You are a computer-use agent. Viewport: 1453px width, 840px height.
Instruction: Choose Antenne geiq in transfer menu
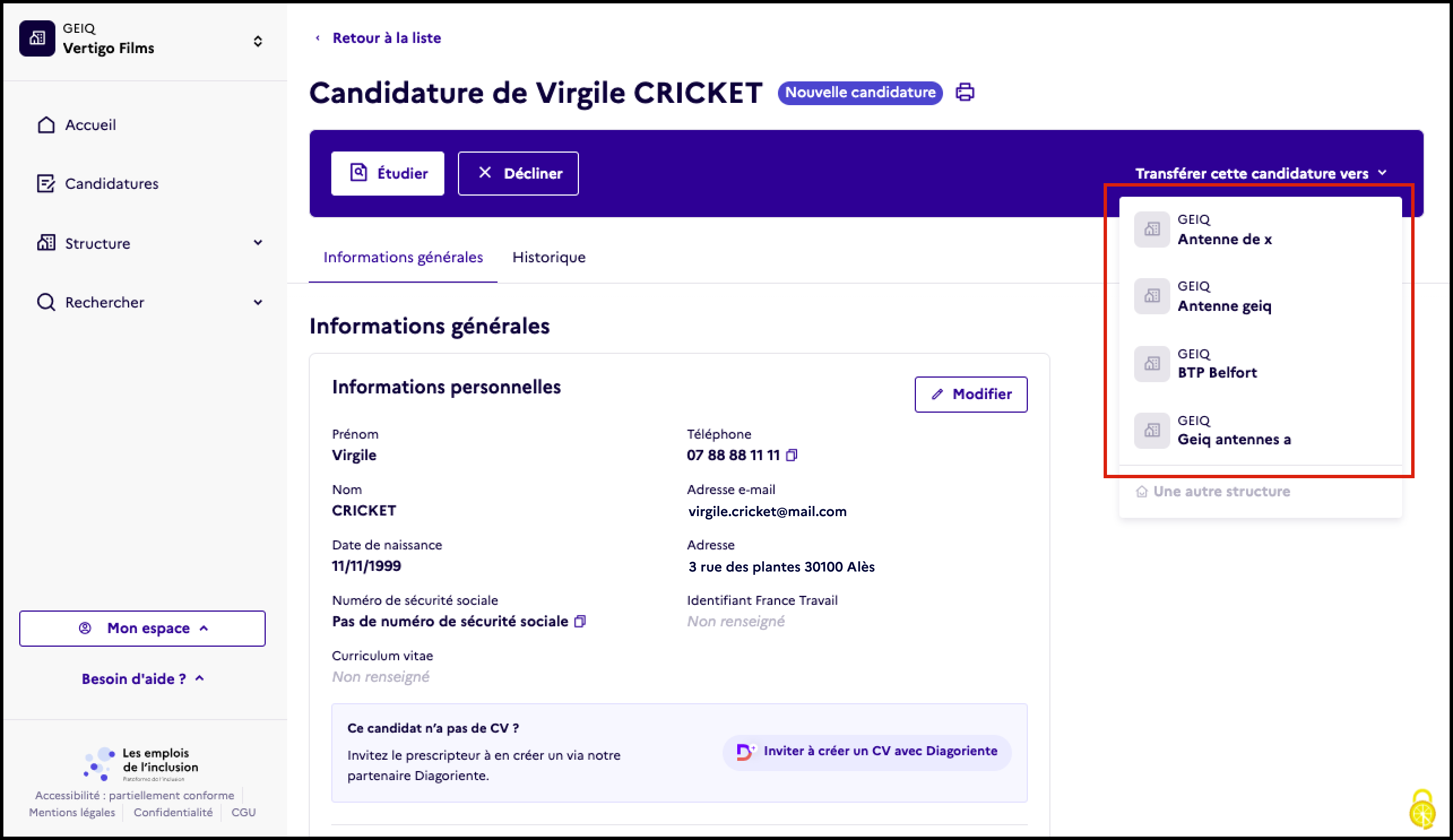[x=1260, y=296]
